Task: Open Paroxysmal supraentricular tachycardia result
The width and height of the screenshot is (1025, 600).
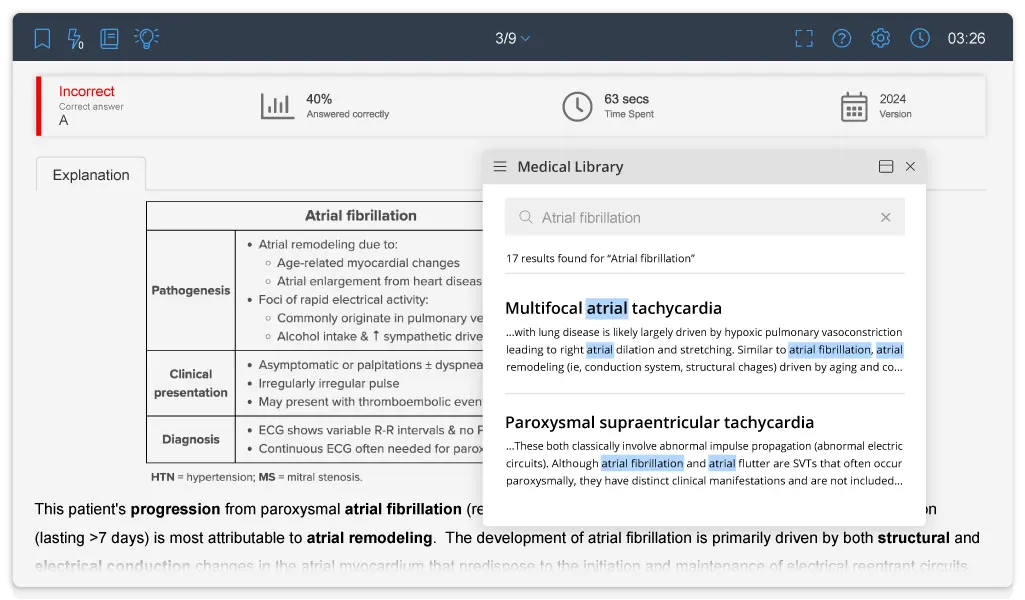Action: point(660,422)
